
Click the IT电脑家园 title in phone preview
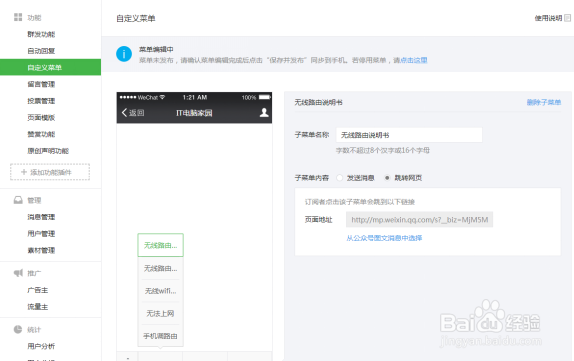pos(194,113)
